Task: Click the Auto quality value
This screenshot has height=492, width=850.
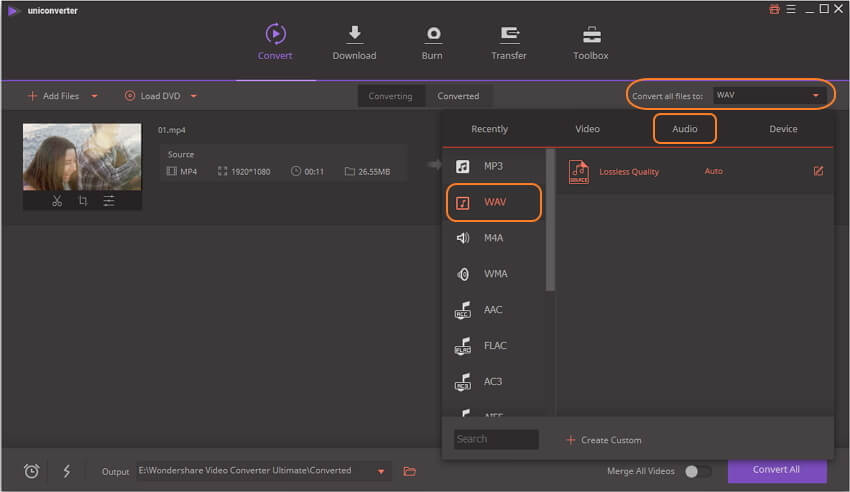Action: [x=713, y=171]
